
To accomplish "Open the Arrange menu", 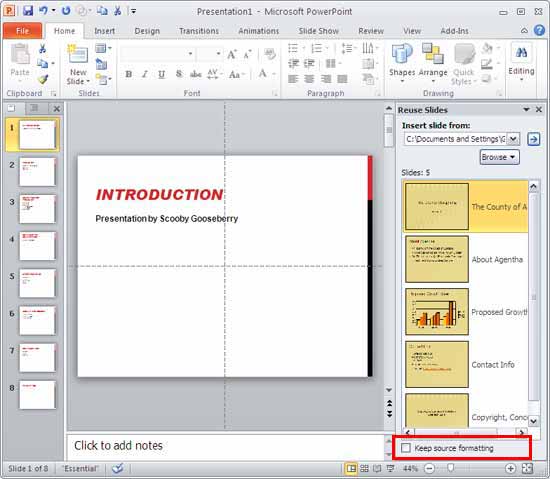I will coord(433,62).
